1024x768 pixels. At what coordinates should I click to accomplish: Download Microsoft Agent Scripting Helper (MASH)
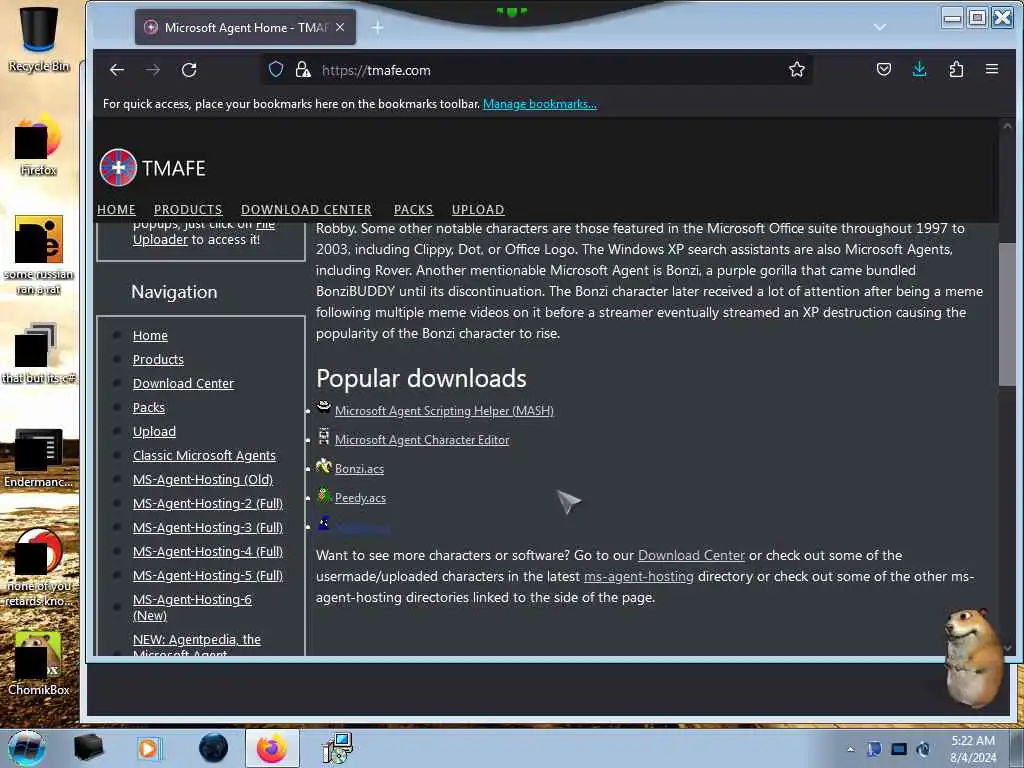point(444,411)
